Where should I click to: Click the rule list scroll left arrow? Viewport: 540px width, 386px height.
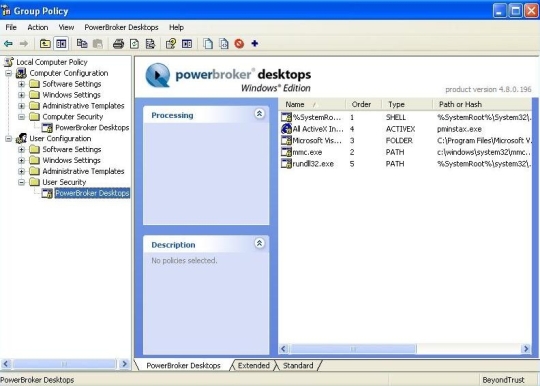284,349
